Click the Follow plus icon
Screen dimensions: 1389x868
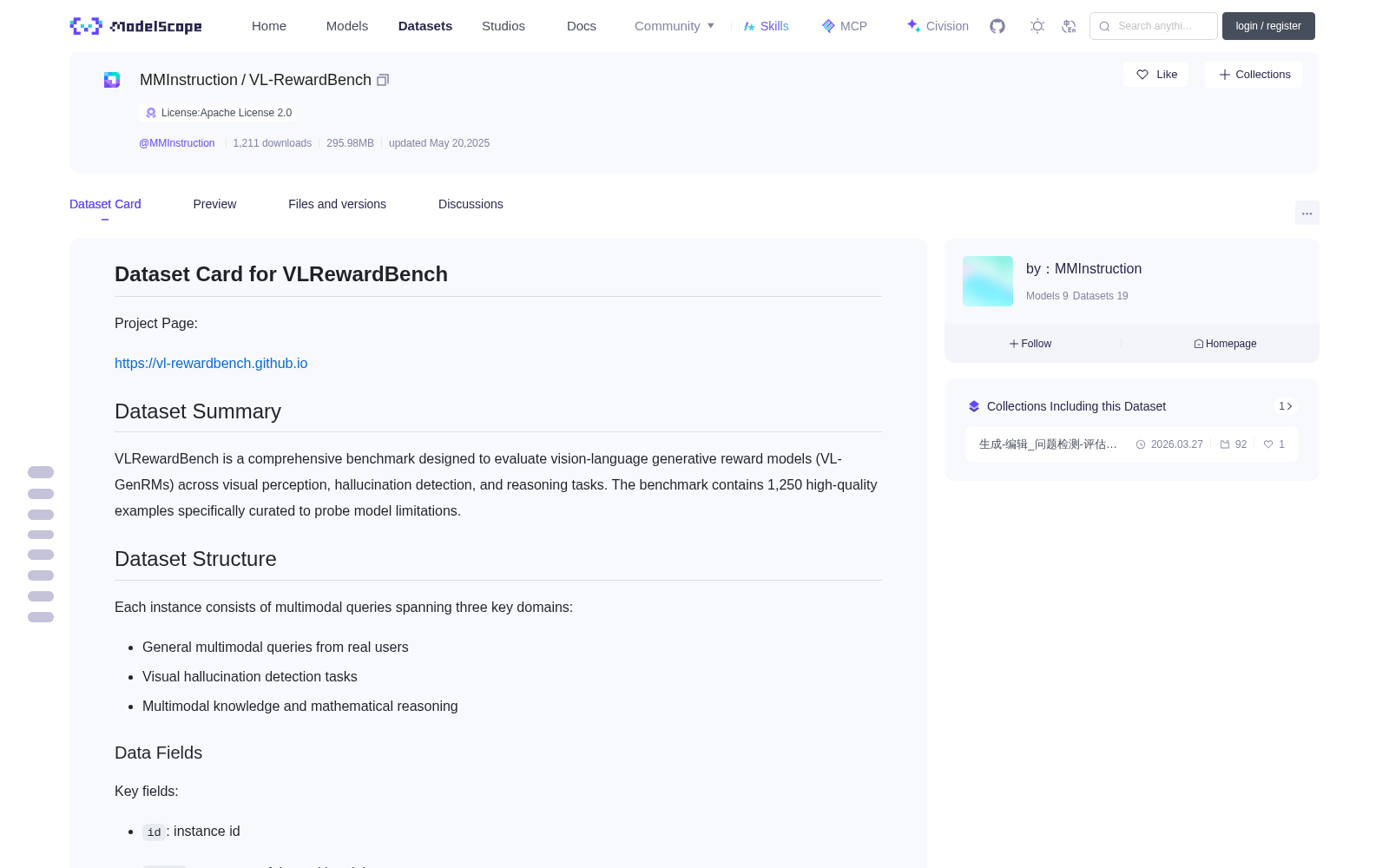pyautogui.click(x=1014, y=344)
